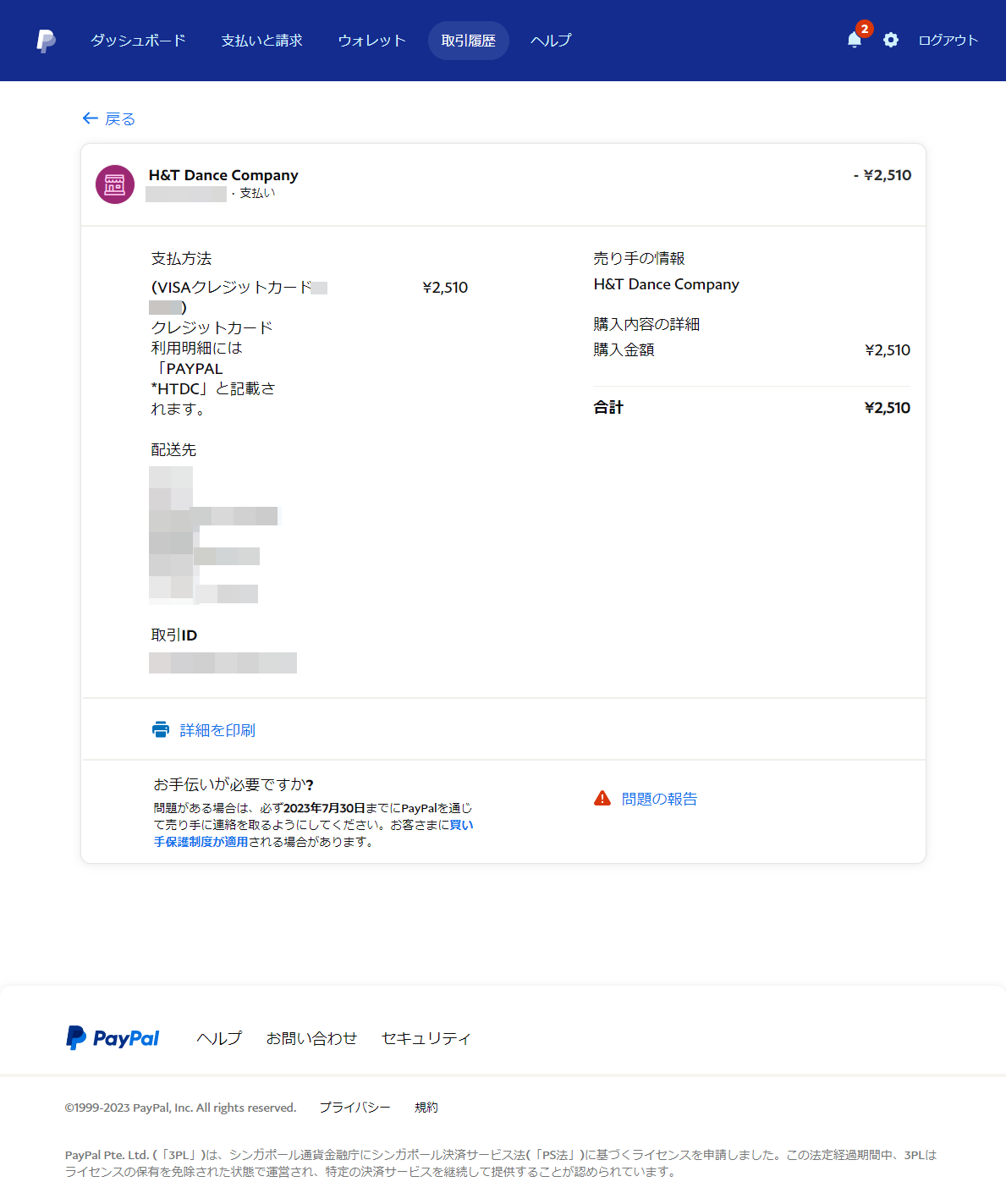Go to 支払いと請求 in the navigation
This screenshot has height=1204, width=1006.
261,41
